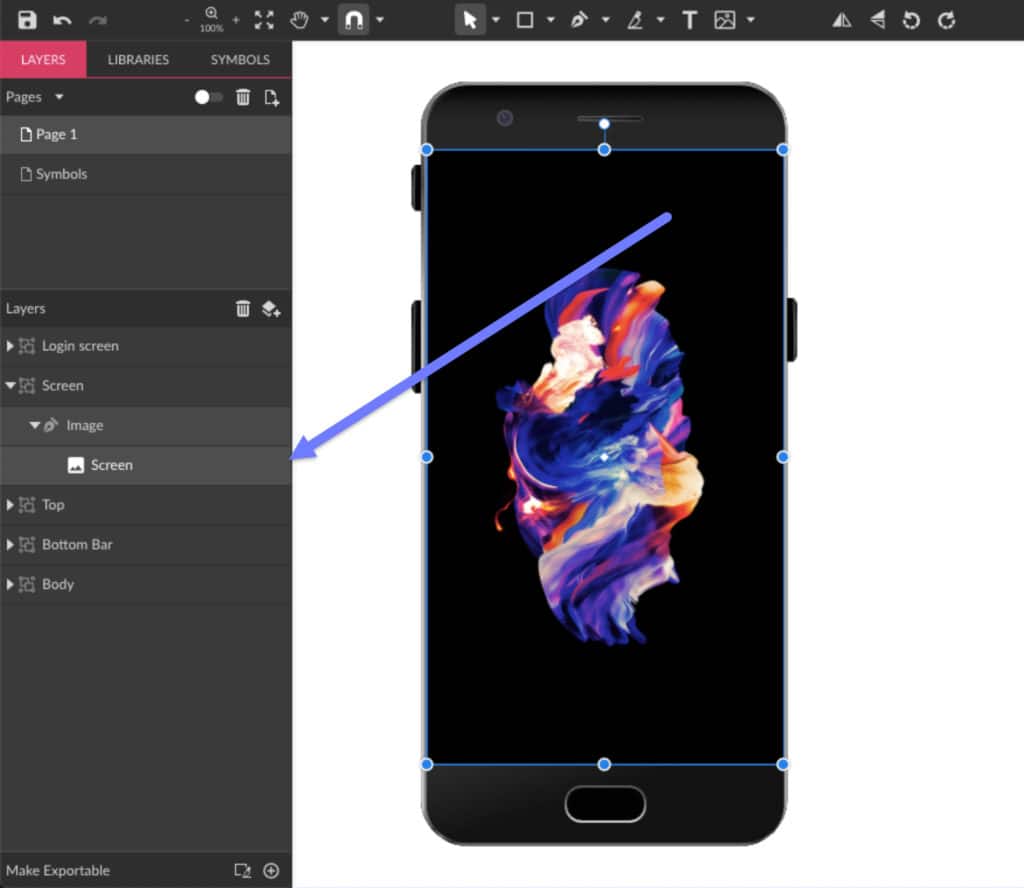Image resolution: width=1024 pixels, height=888 pixels.
Task: Flip the selection horizontally
Action: [x=842, y=20]
